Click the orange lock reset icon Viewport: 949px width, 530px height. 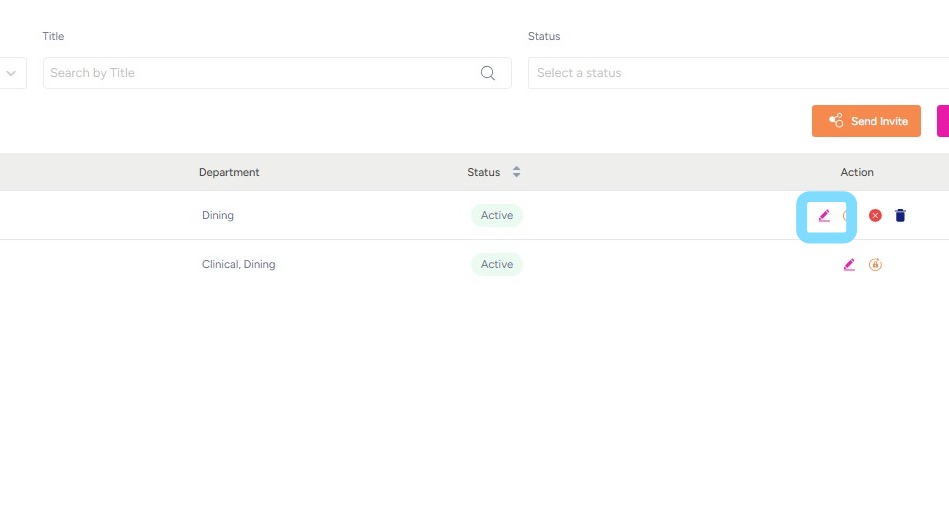pyautogui.click(x=875, y=265)
